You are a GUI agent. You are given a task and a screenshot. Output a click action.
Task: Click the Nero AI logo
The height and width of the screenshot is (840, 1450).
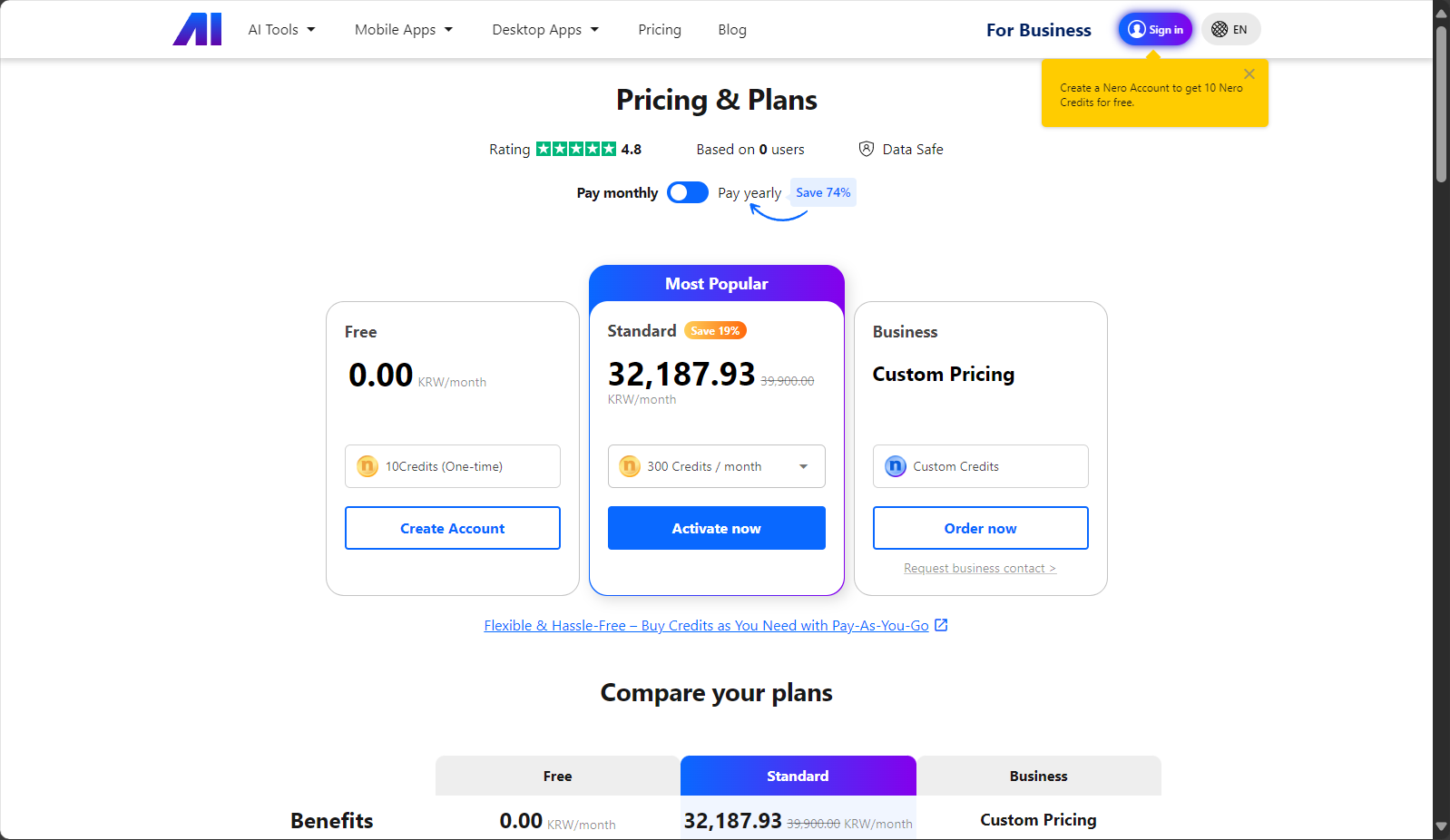point(197,29)
